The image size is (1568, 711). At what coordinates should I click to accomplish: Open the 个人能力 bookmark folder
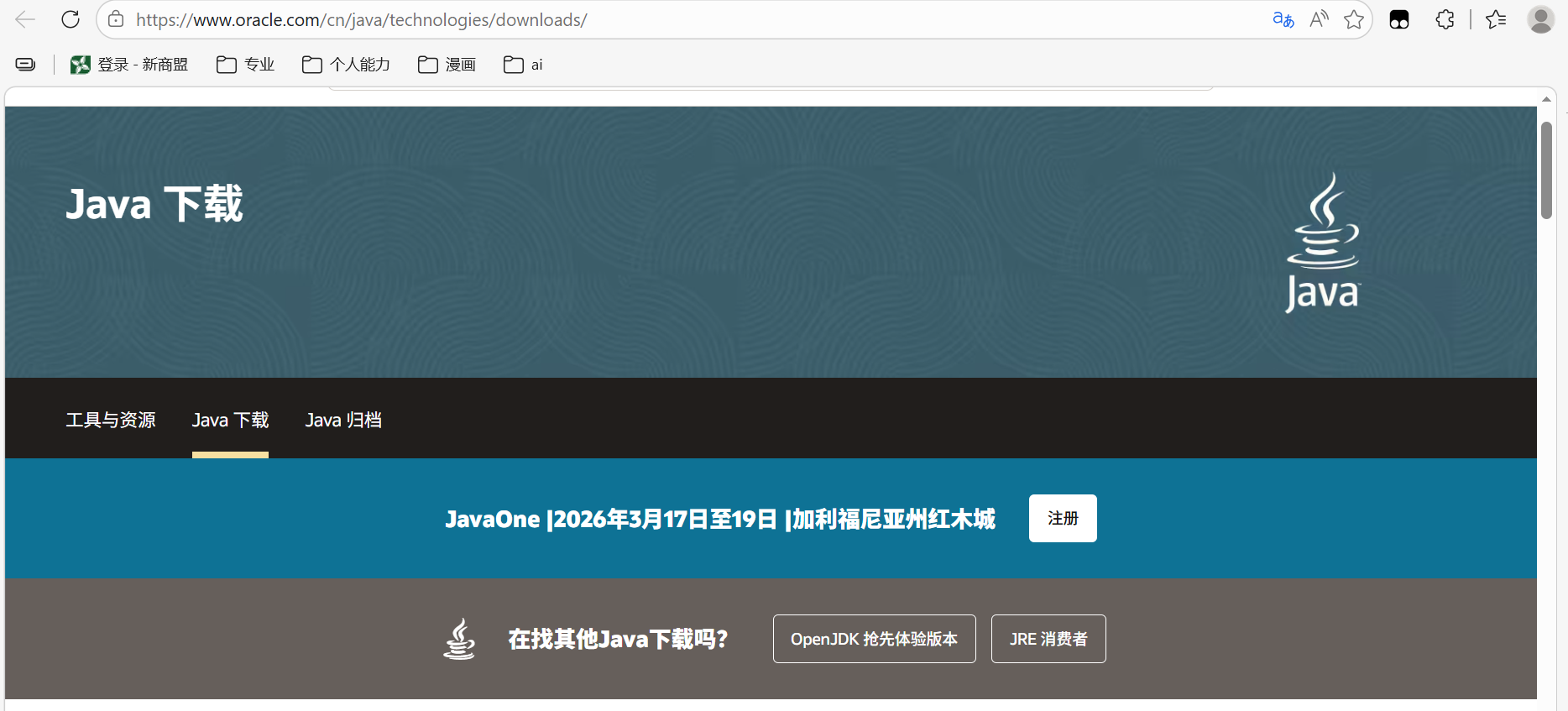coord(346,65)
